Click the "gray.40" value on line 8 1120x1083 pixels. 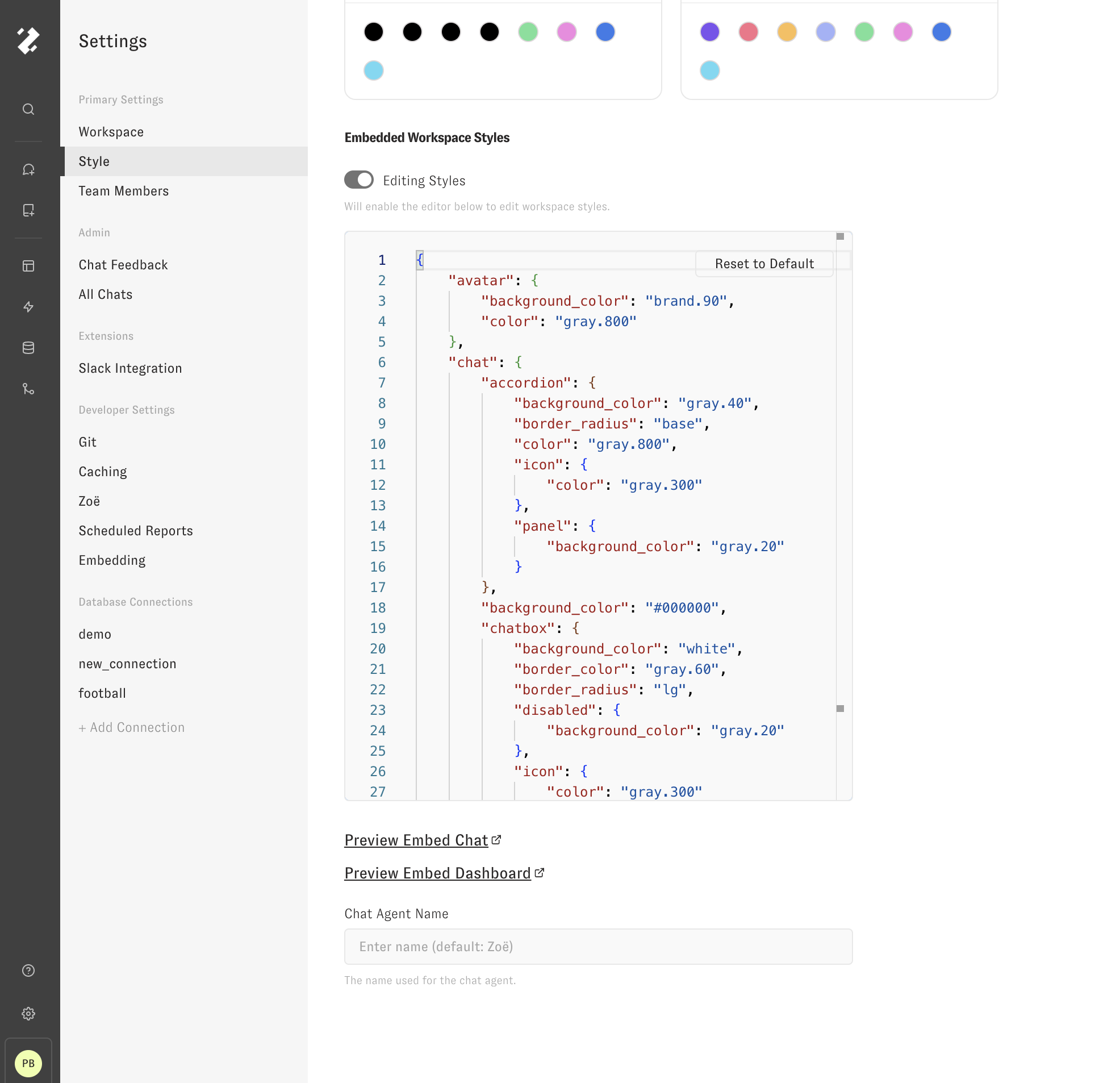point(714,403)
